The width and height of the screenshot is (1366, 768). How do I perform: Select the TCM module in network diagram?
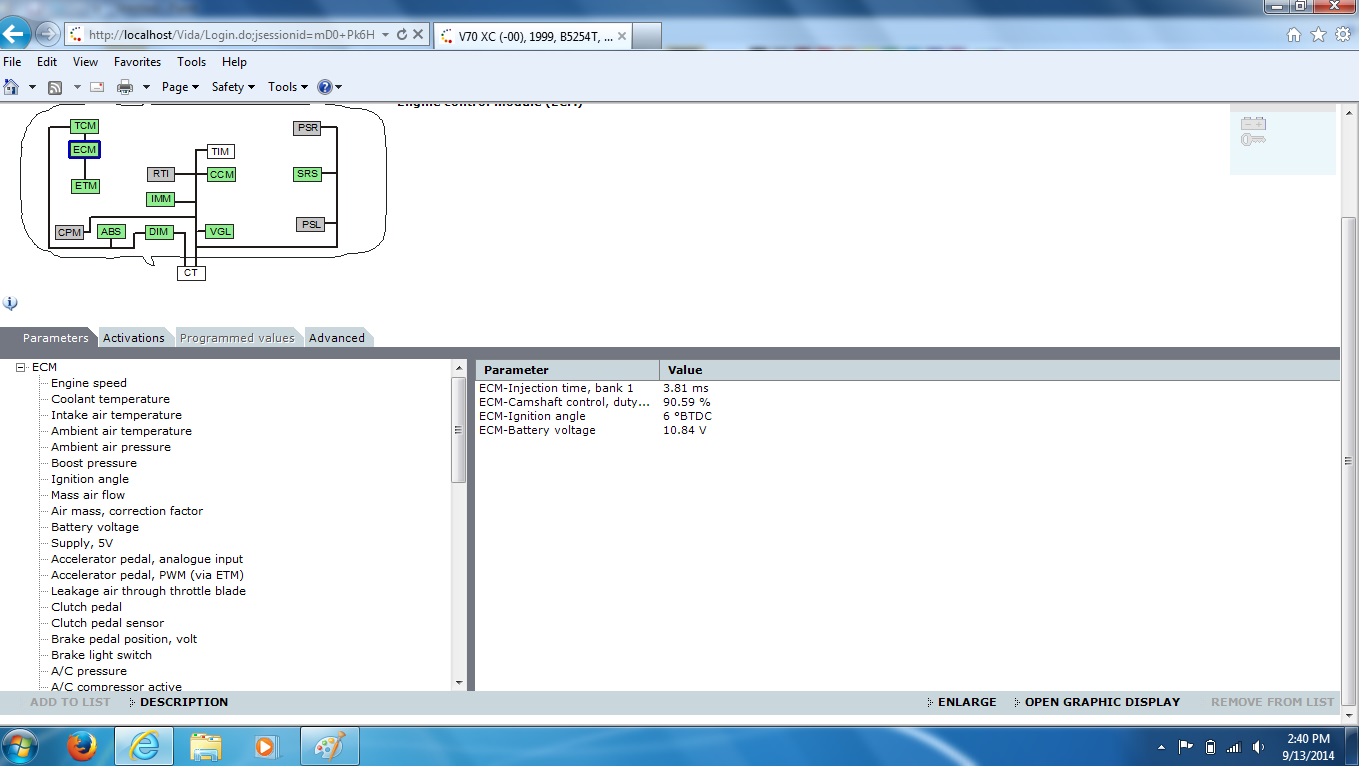click(84, 126)
